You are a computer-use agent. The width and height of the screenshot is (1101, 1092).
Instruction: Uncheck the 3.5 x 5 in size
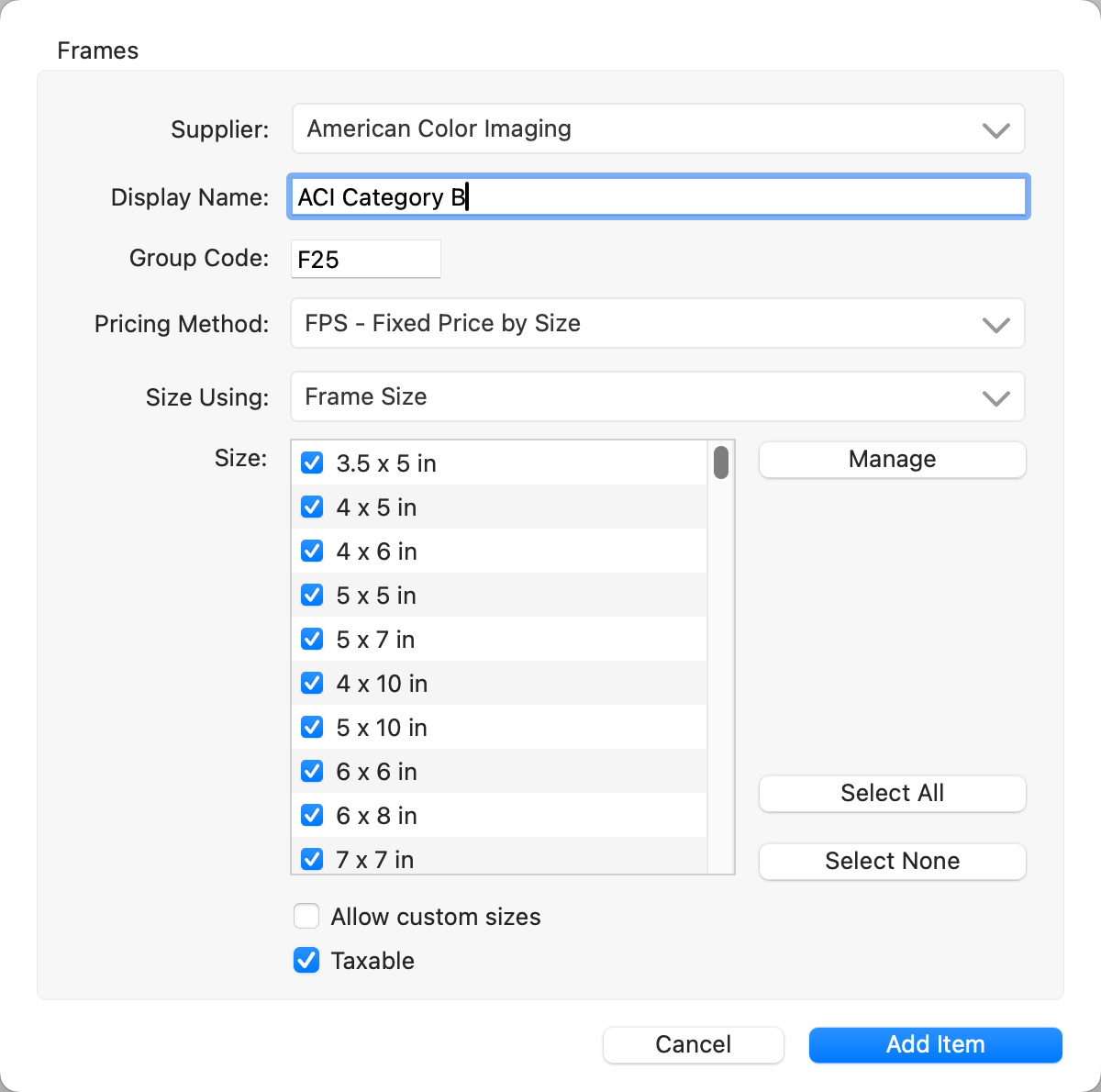click(x=312, y=463)
